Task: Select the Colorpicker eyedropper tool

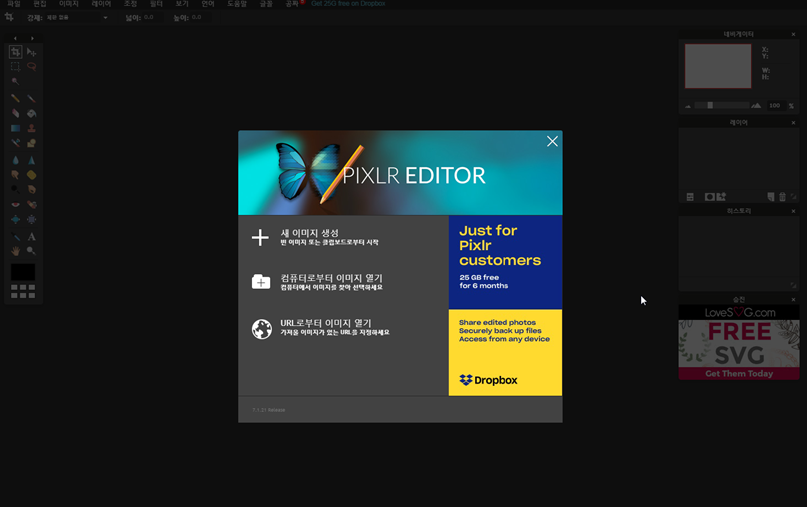Action: pos(15,236)
